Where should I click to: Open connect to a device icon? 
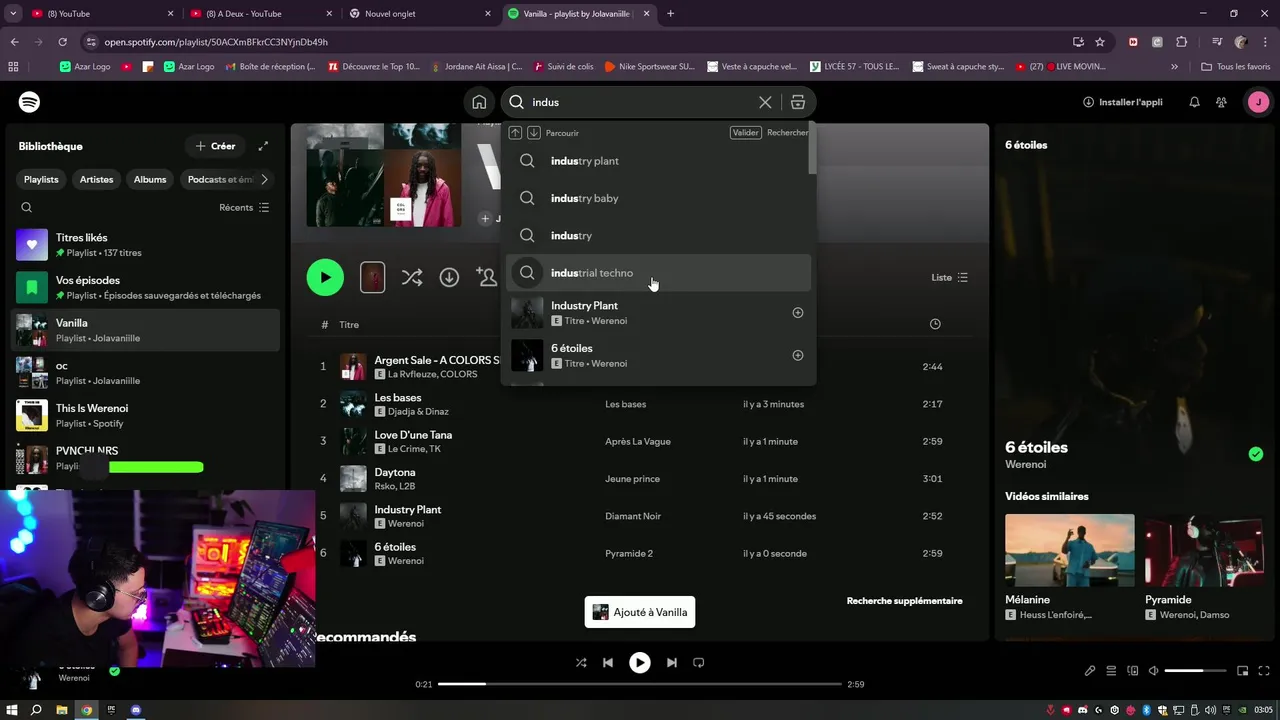1133,671
